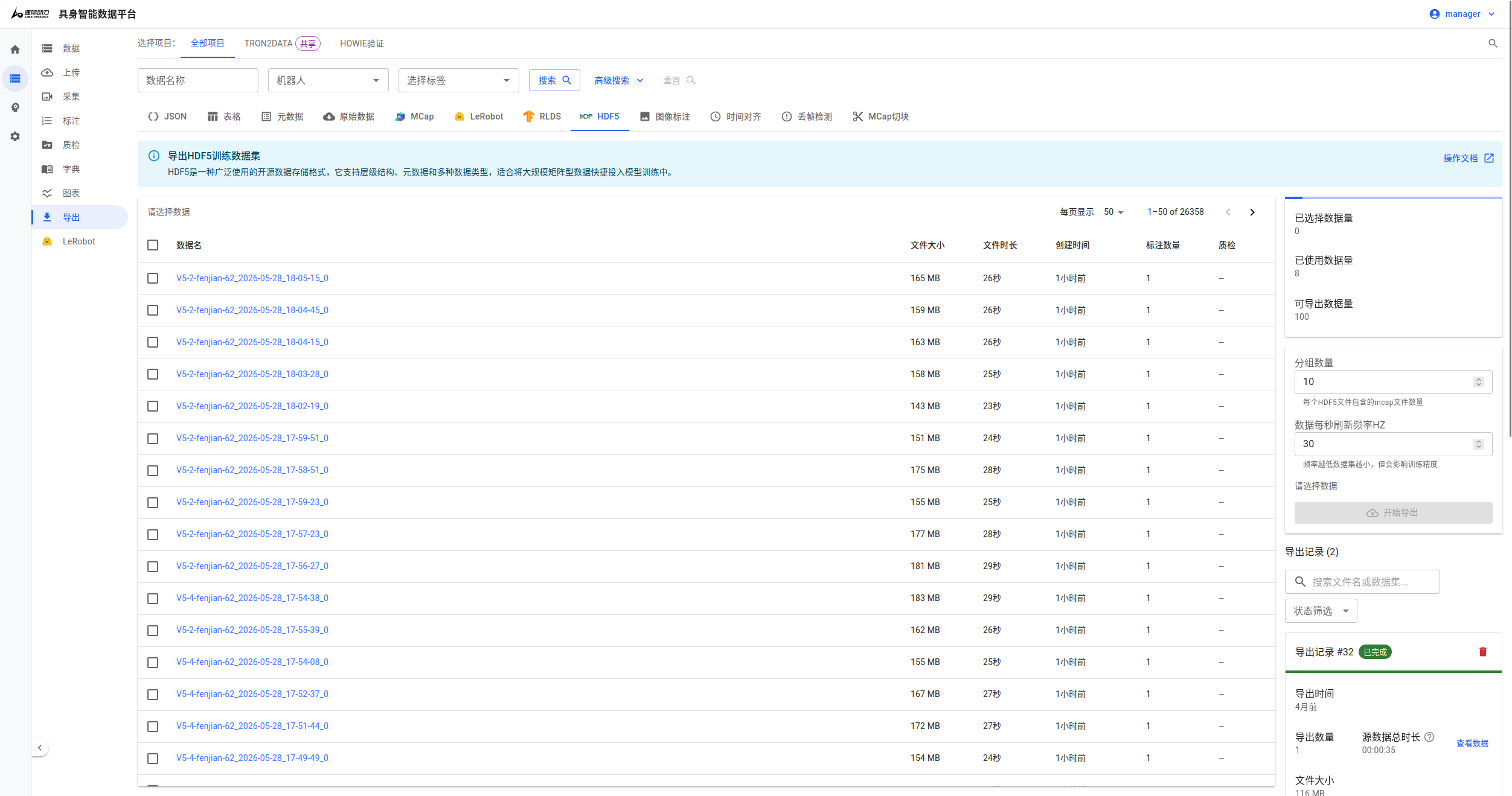Image resolution: width=1512 pixels, height=796 pixels.
Task: Open the search magnifier at top right
Action: [x=1493, y=43]
